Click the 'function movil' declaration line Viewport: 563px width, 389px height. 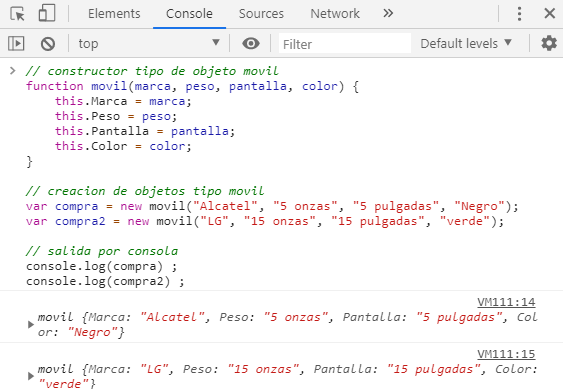pos(192,86)
